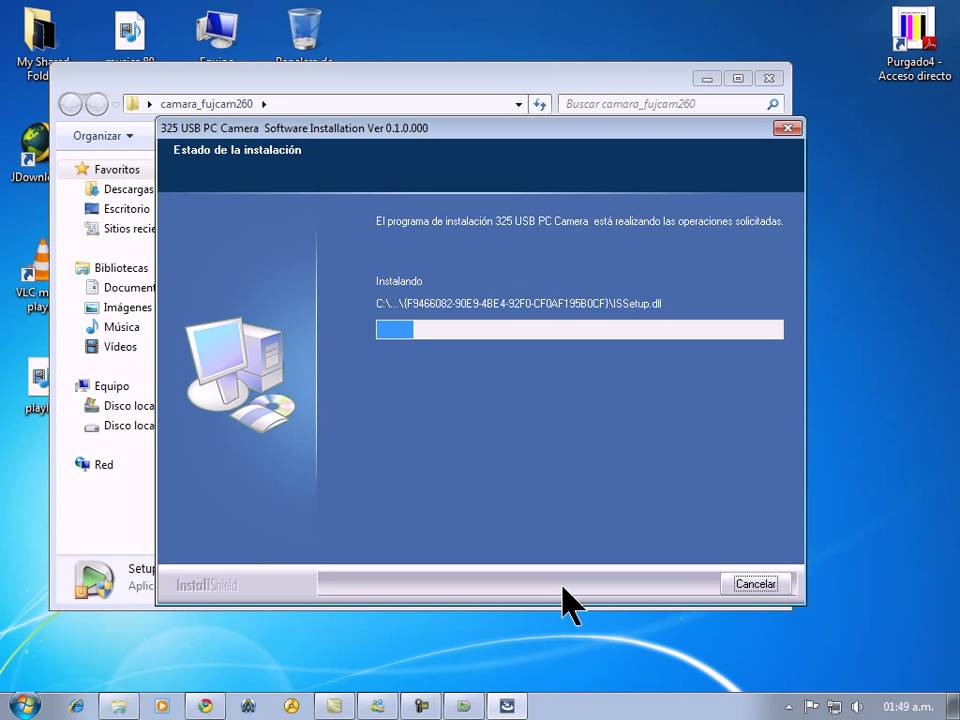
Task: Show hidden system tray icons
Action: (x=789, y=707)
